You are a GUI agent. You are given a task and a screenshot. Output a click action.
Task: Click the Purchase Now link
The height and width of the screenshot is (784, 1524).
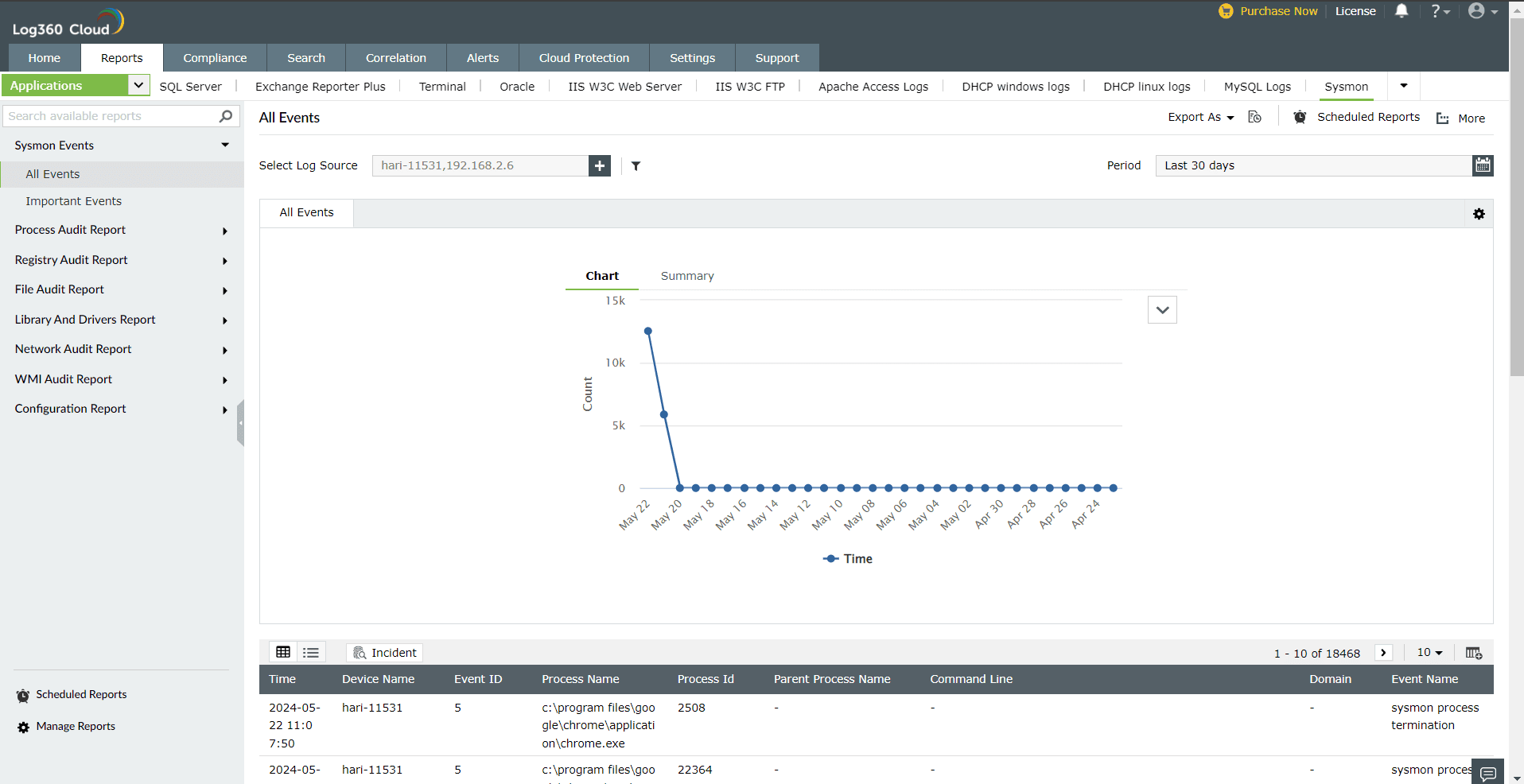[1278, 11]
